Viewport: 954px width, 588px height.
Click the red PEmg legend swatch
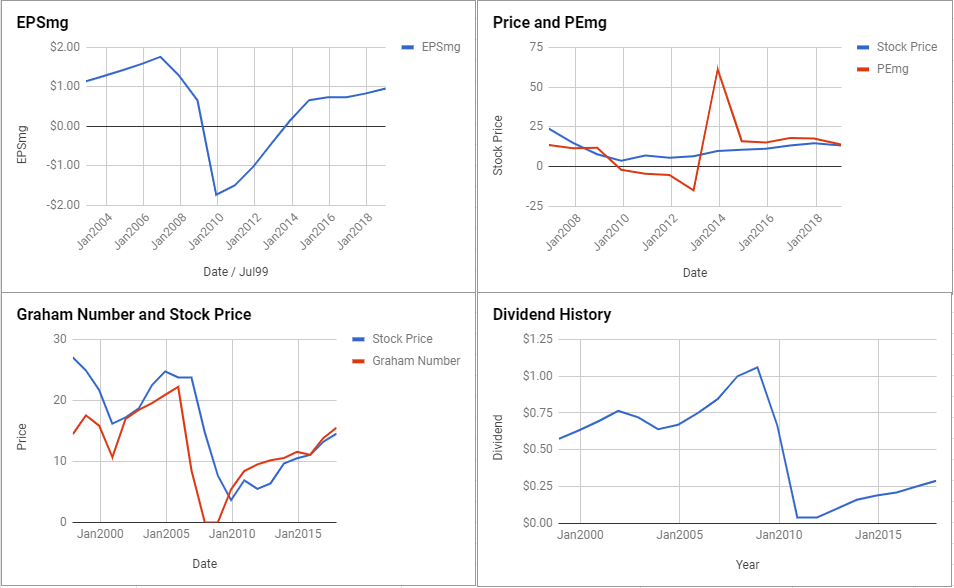coord(863,69)
